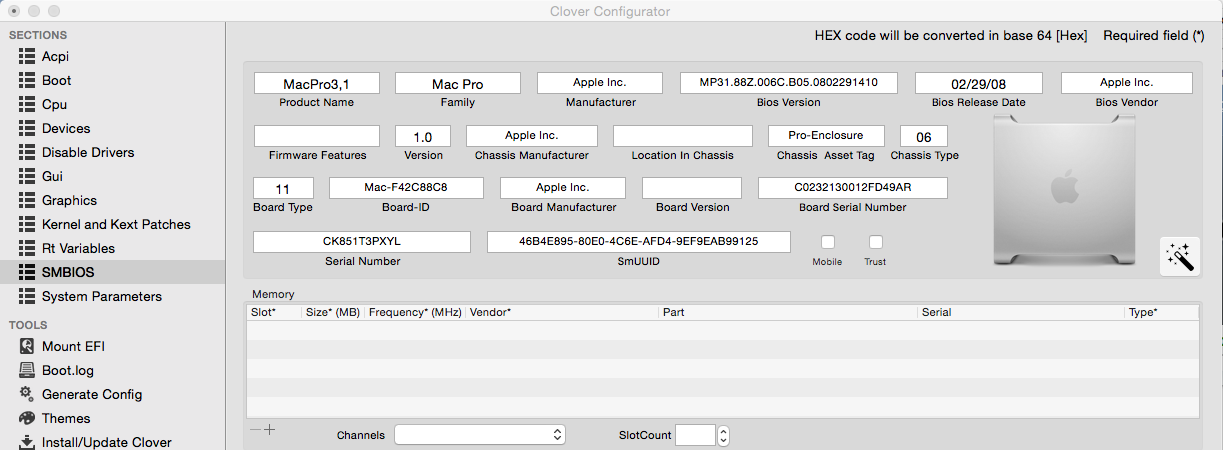Enable the Mobile checkbox
The height and width of the screenshot is (450, 1223).
pos(828,242)
